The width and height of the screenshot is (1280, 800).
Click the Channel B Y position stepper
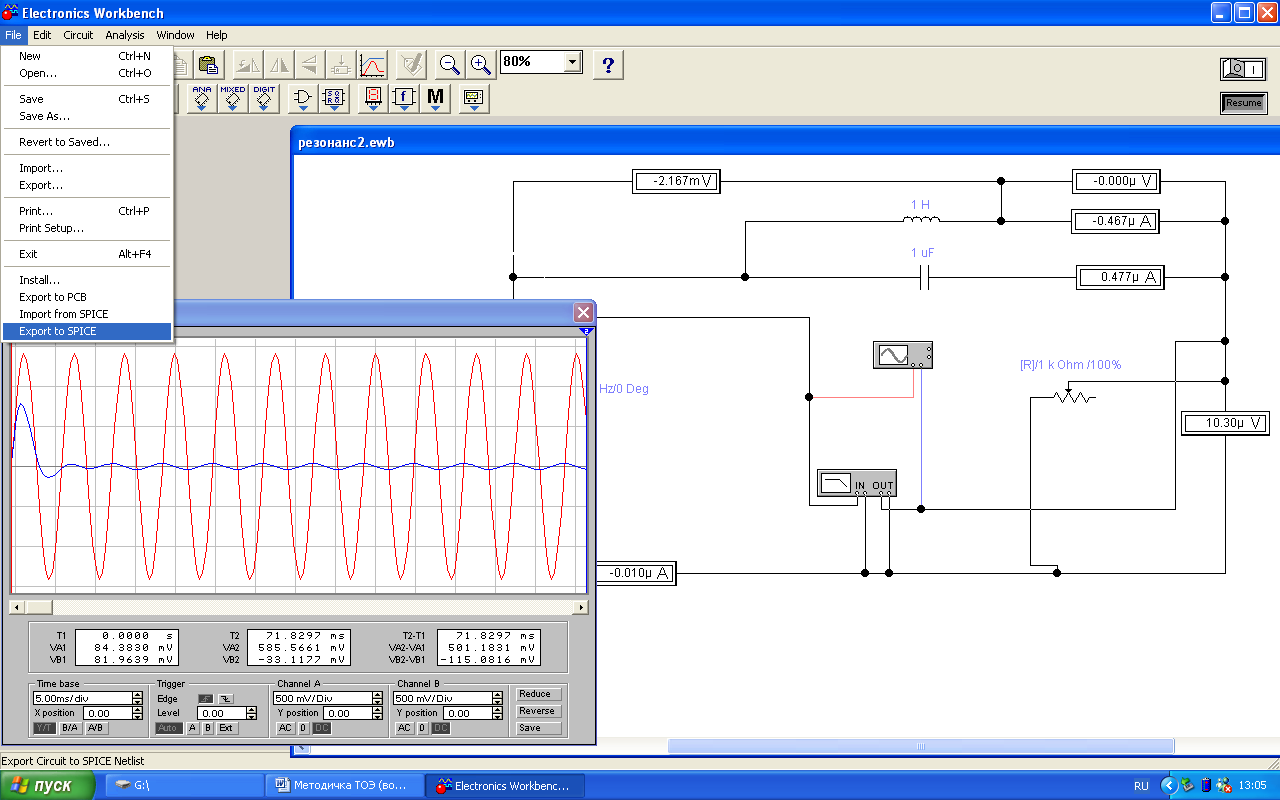pos(497,713)
